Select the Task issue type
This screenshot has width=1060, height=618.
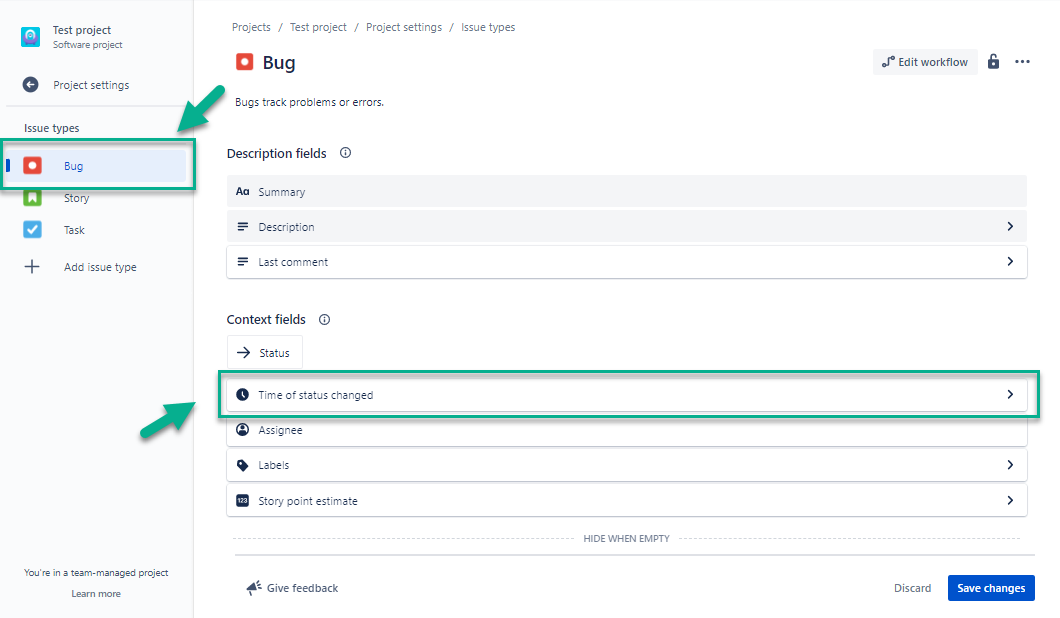pos(74,230)
